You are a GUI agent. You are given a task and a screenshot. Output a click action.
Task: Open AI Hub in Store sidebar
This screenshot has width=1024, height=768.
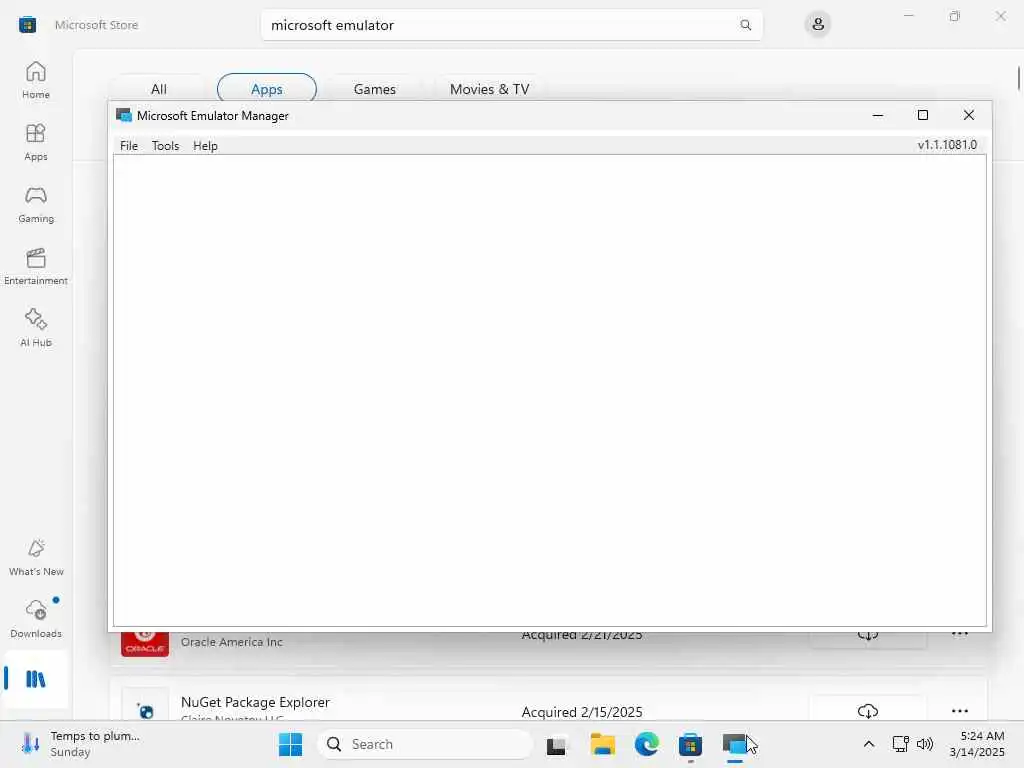click(x=36, y=328)
